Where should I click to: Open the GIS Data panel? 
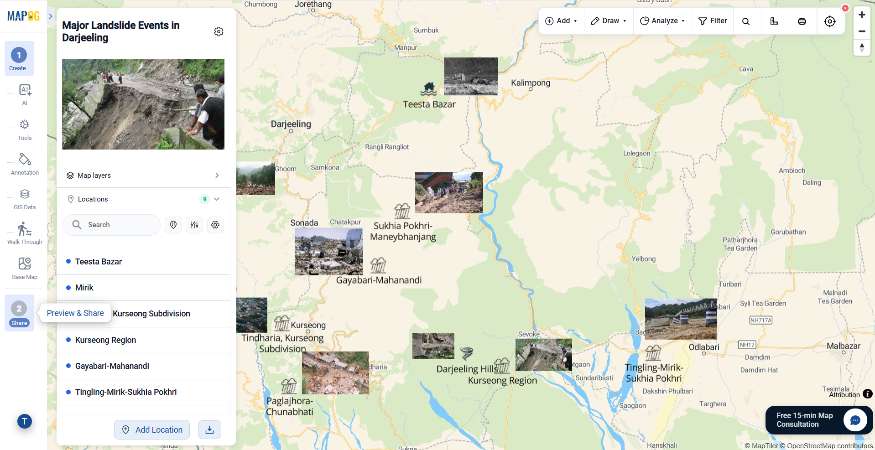pyautogui.click(x=25, y=198)
